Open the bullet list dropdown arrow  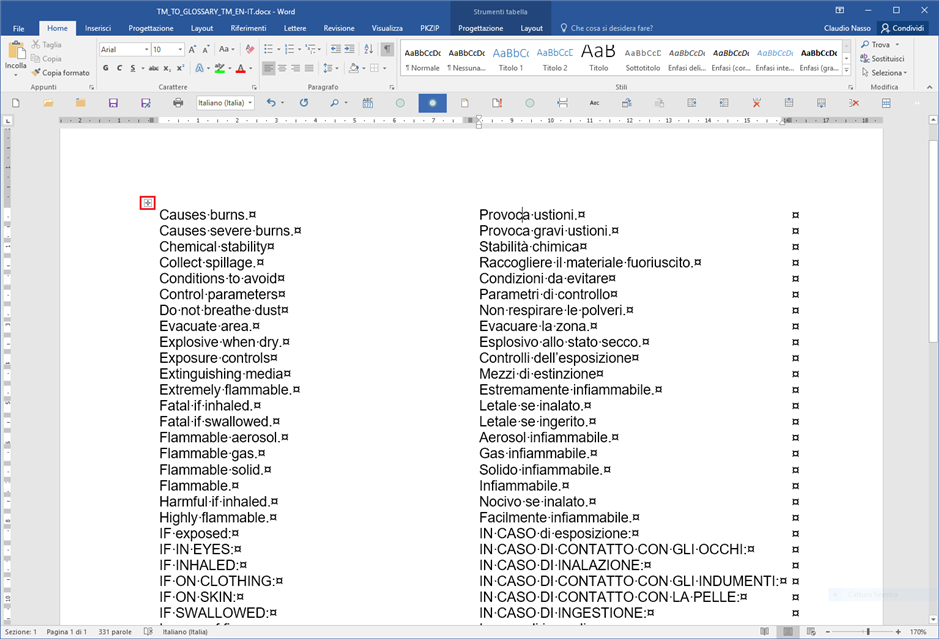click(278, 49)
